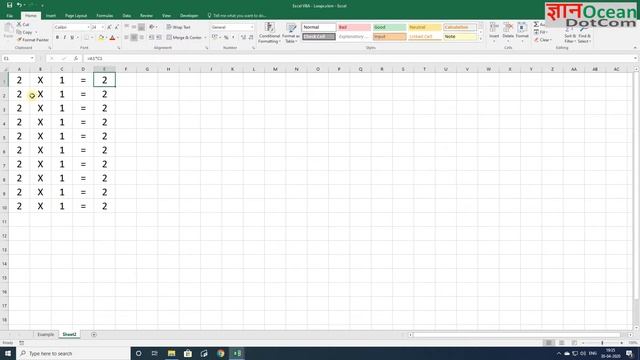Open the Format cells menu
The height and width of the screenshot is (360, 640).
[x=522, y=31]
